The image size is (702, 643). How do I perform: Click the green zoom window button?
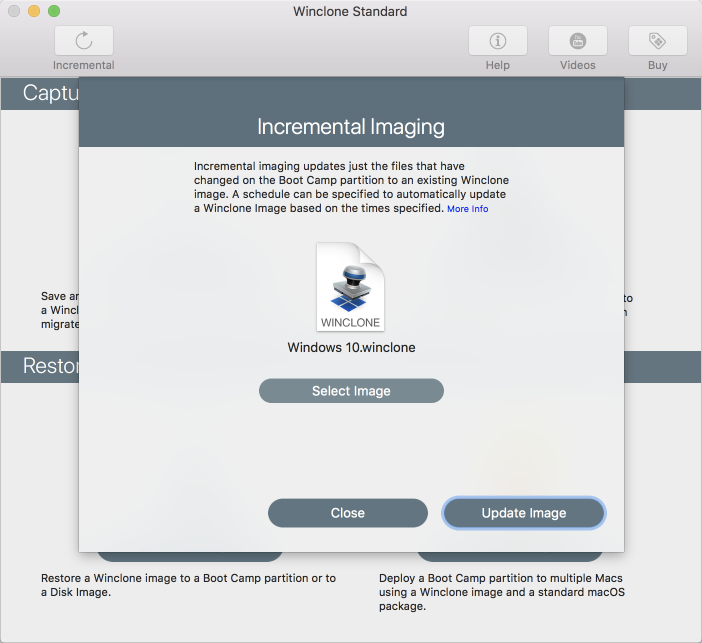[x=54, y=11]
